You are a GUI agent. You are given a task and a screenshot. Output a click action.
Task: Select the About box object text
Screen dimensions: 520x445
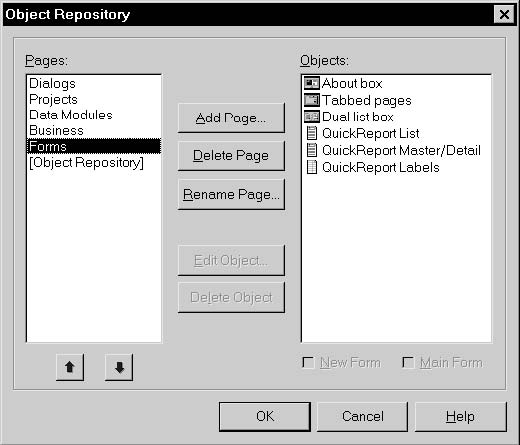pyautogui.click(x=352, y=83)
